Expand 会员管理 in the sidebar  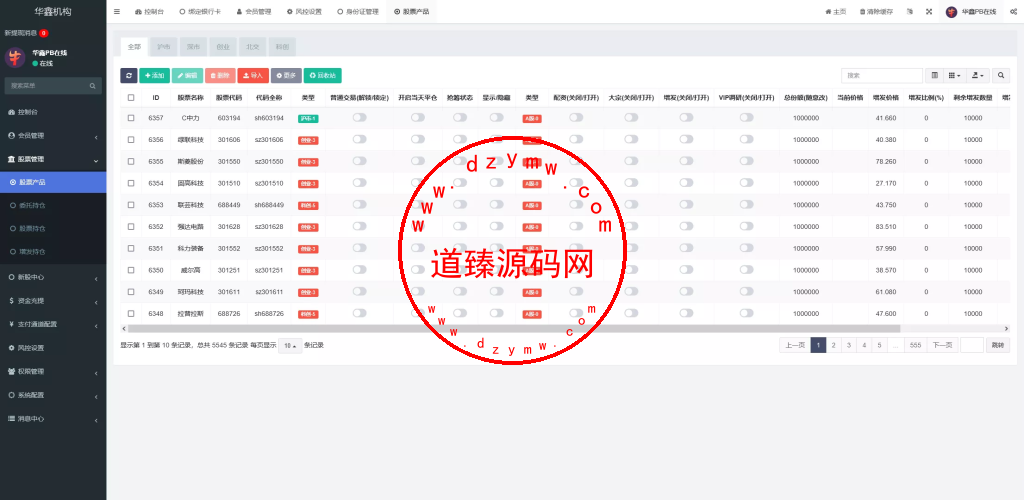[x=53, y=136]
